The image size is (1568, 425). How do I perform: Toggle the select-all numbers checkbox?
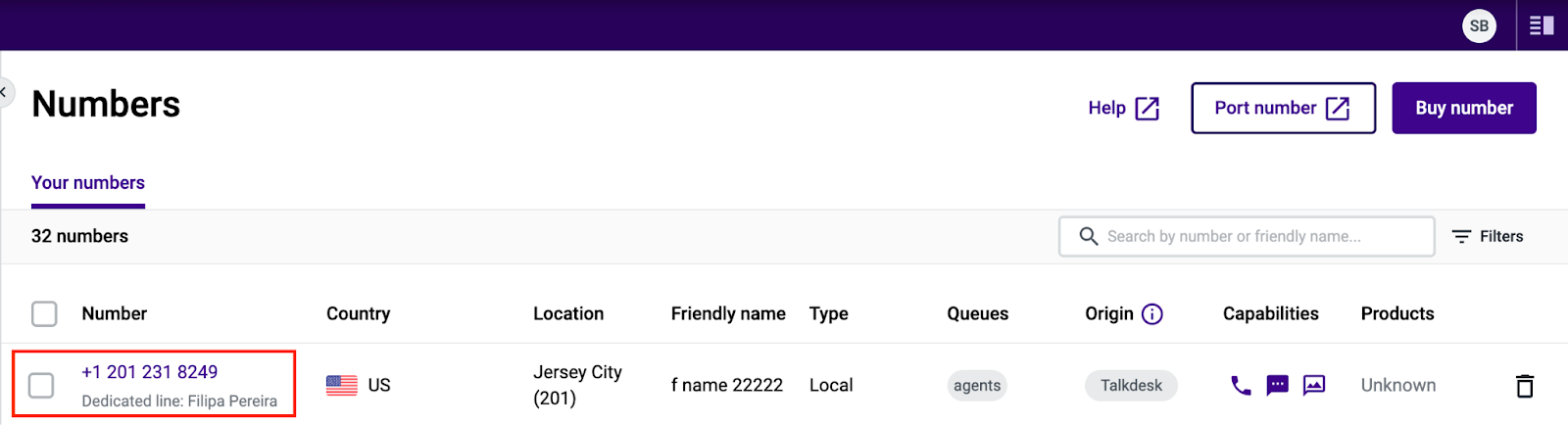44,313
